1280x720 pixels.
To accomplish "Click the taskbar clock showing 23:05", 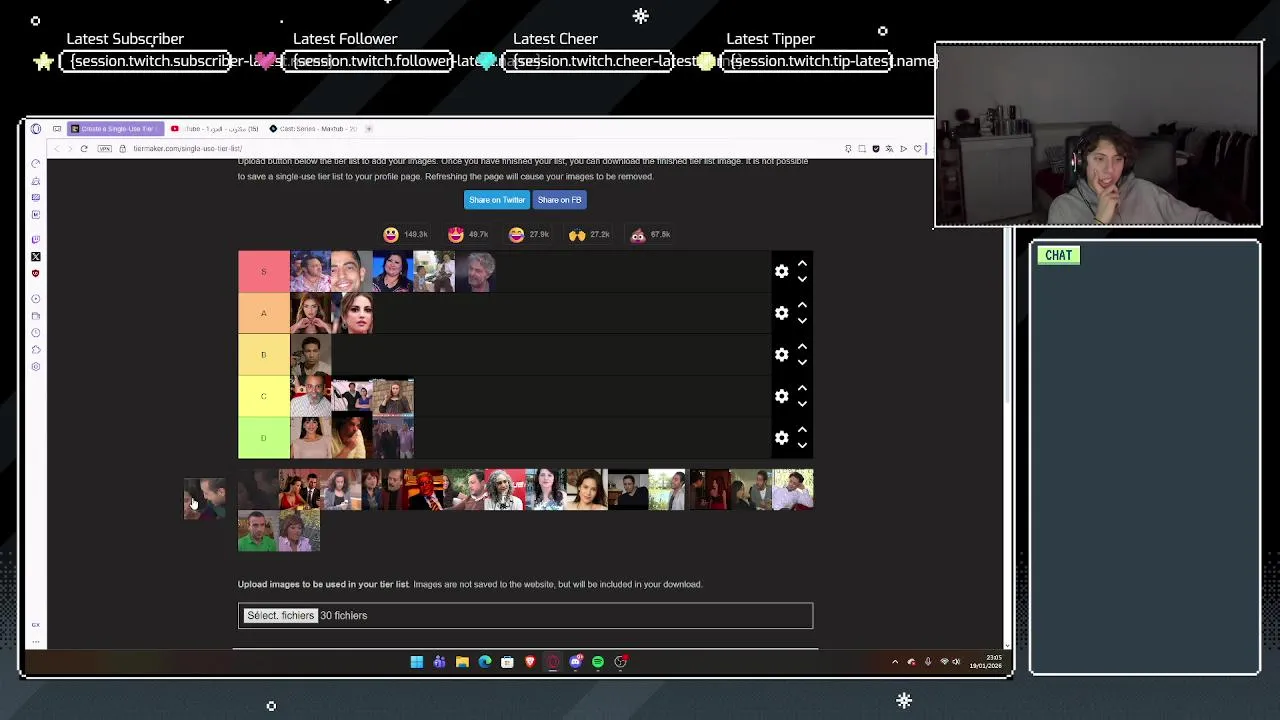I will 986,662.
